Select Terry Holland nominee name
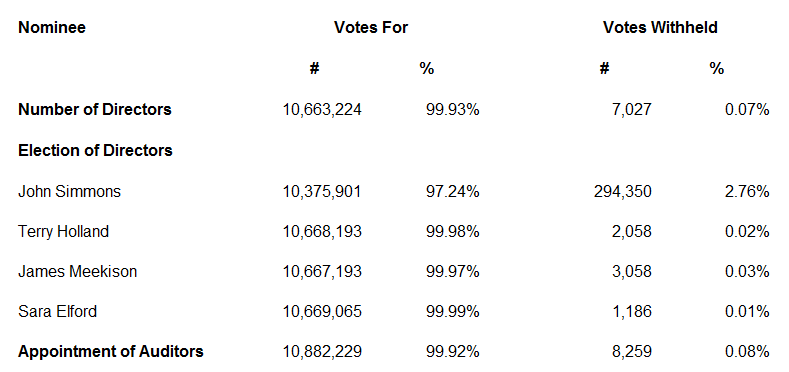This screenshot has height=372, width=789. (x=63, y=232)
